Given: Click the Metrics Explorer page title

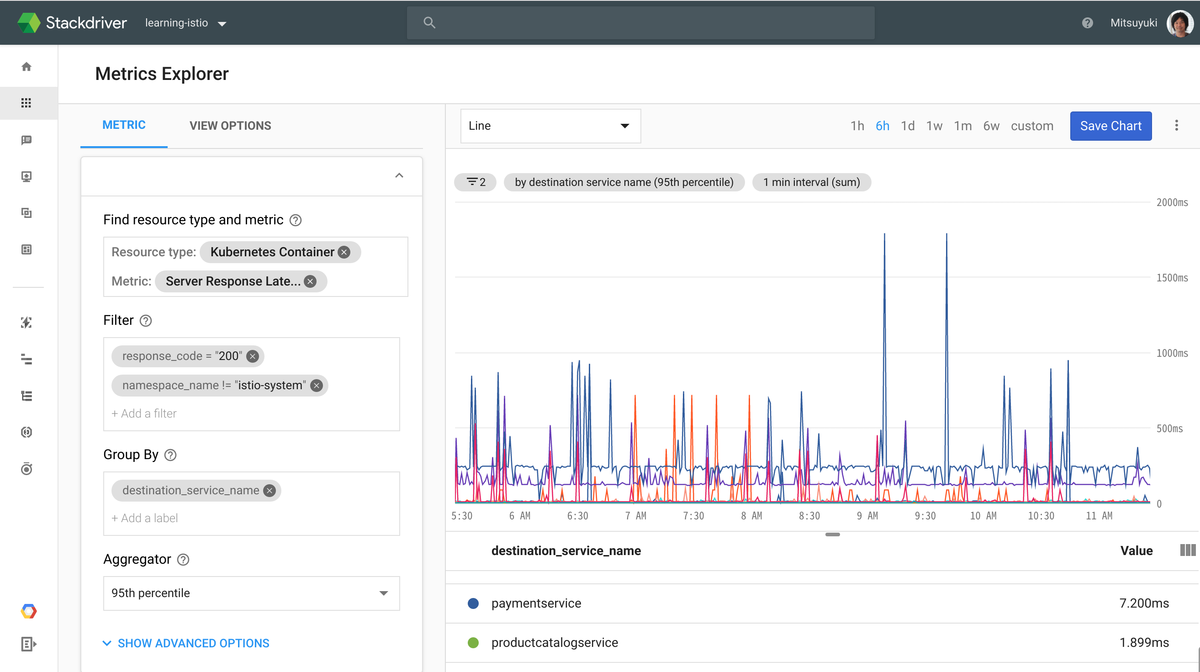Looking at the screenshot, I should tap(162, 74).
